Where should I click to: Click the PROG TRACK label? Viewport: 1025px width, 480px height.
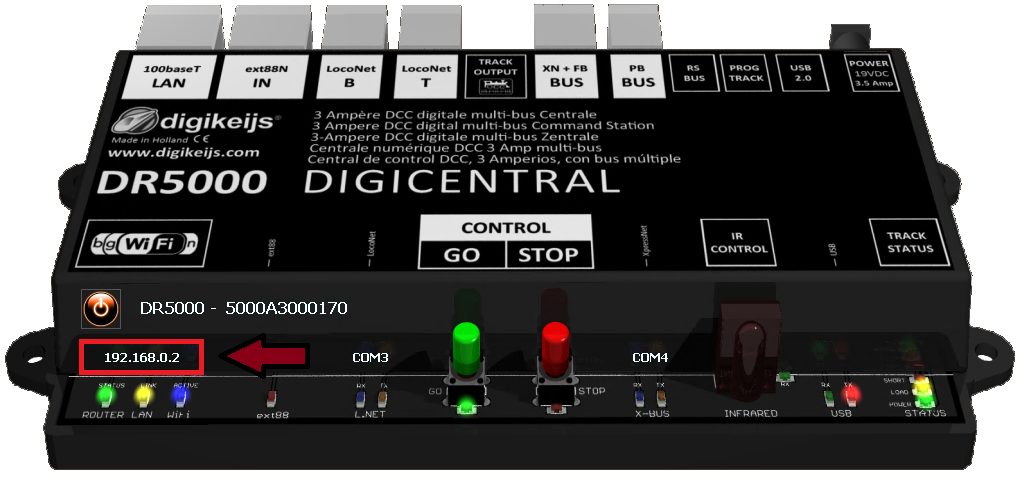point(746,72)
